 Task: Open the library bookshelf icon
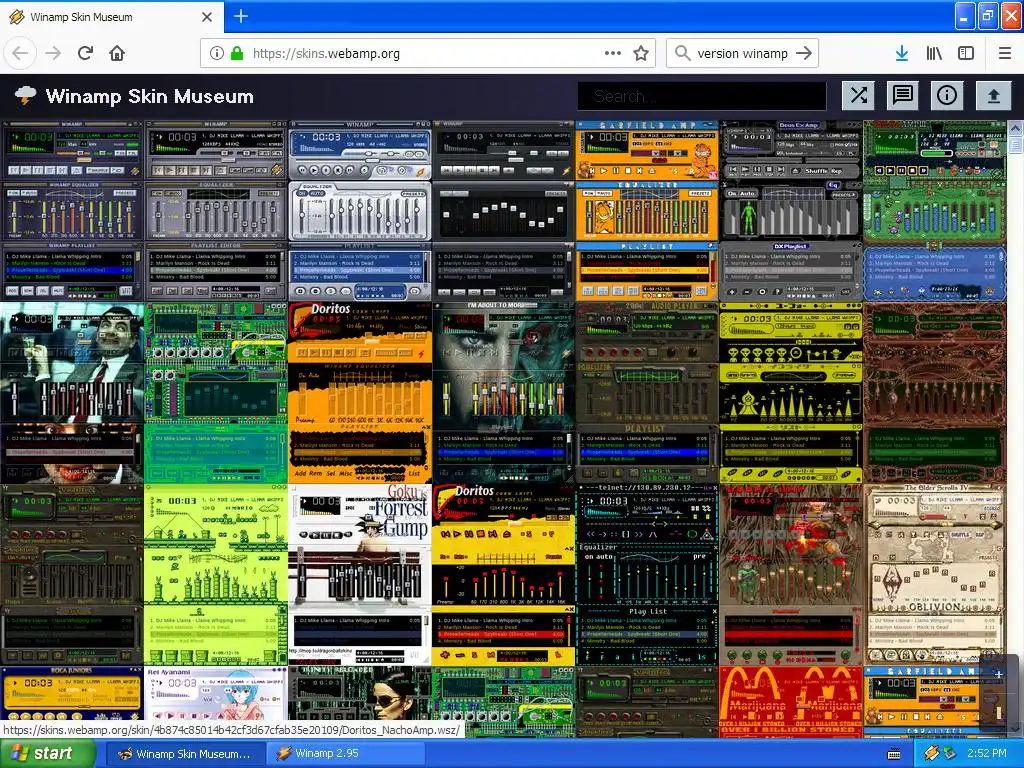click(934, 54)
